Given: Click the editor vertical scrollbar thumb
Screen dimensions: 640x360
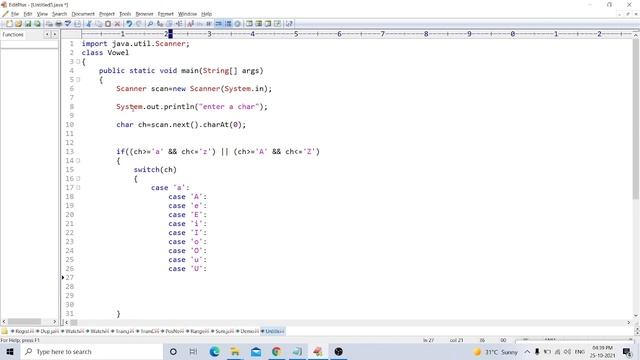Looking at the screenshot, I should pos(636,118).
